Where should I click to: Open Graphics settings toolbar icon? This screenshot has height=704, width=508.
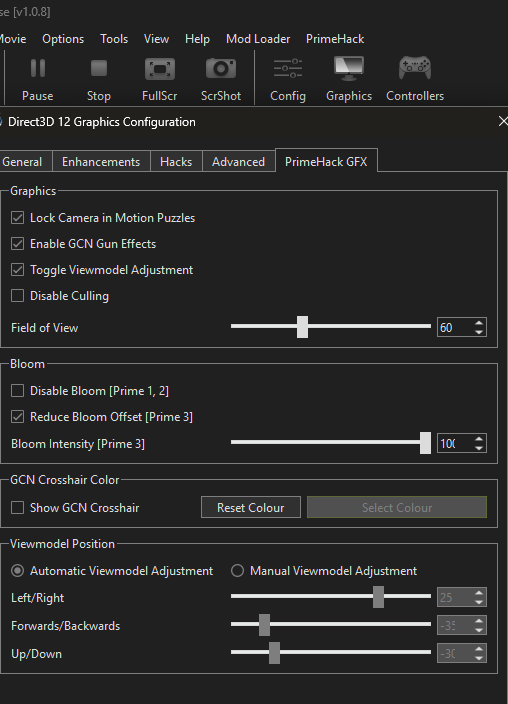point(349,69)
